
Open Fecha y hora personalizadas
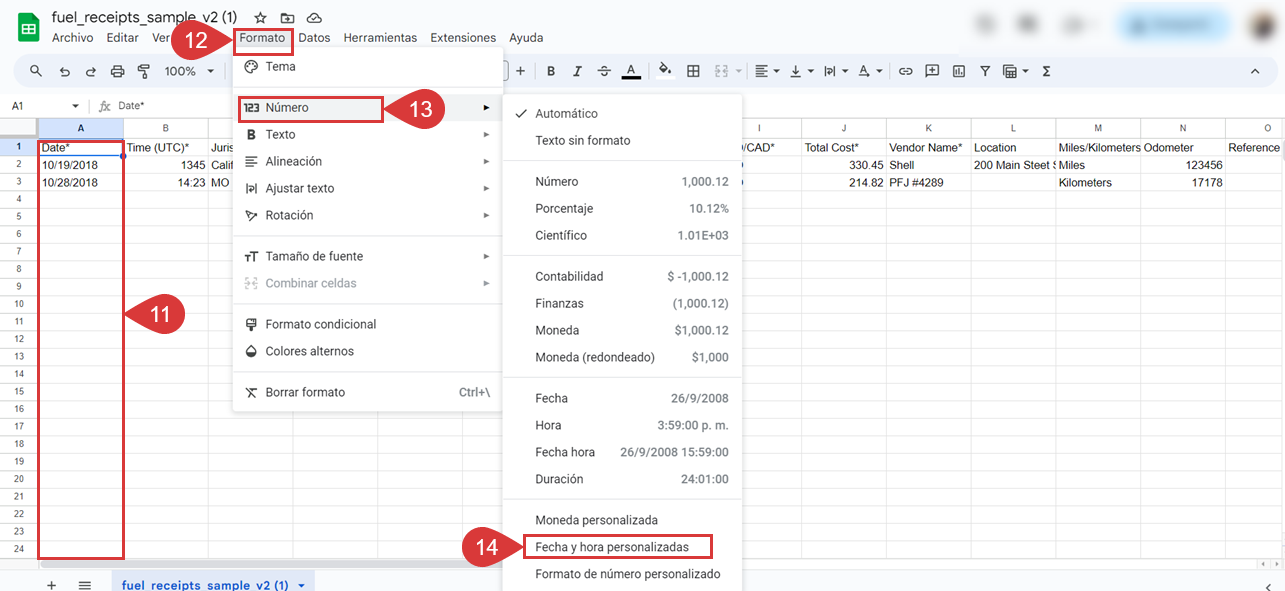click(622, 547)
